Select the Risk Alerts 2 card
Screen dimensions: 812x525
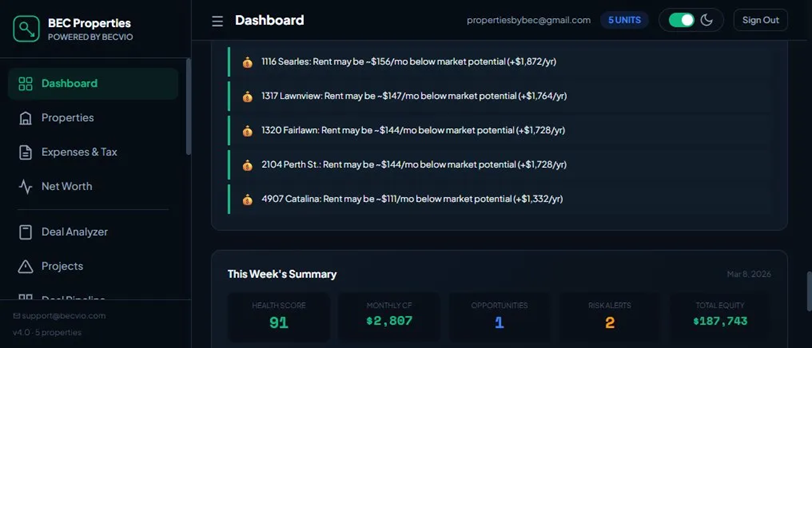(610, 317)
